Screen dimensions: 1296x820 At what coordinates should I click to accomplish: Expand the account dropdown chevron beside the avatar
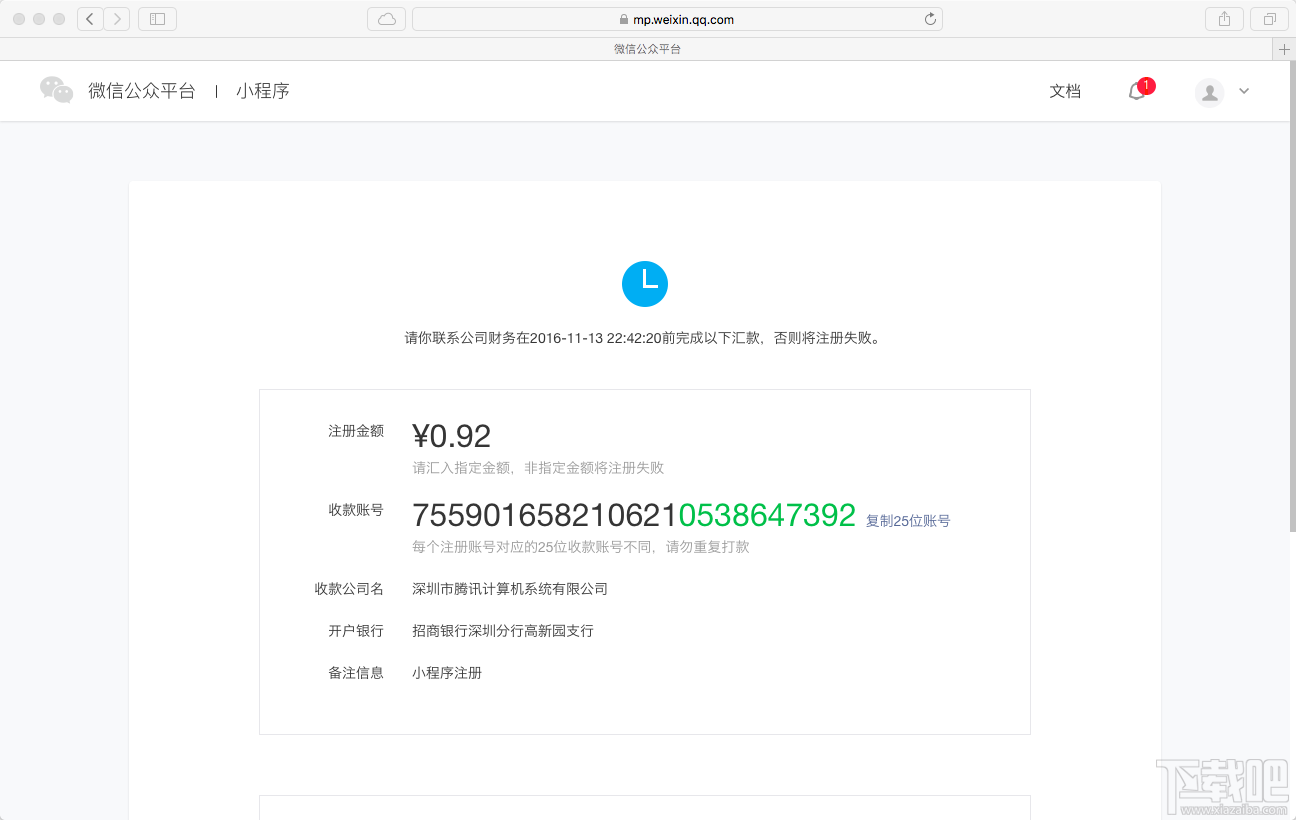pyautogui.click(x=1243, y=91)
